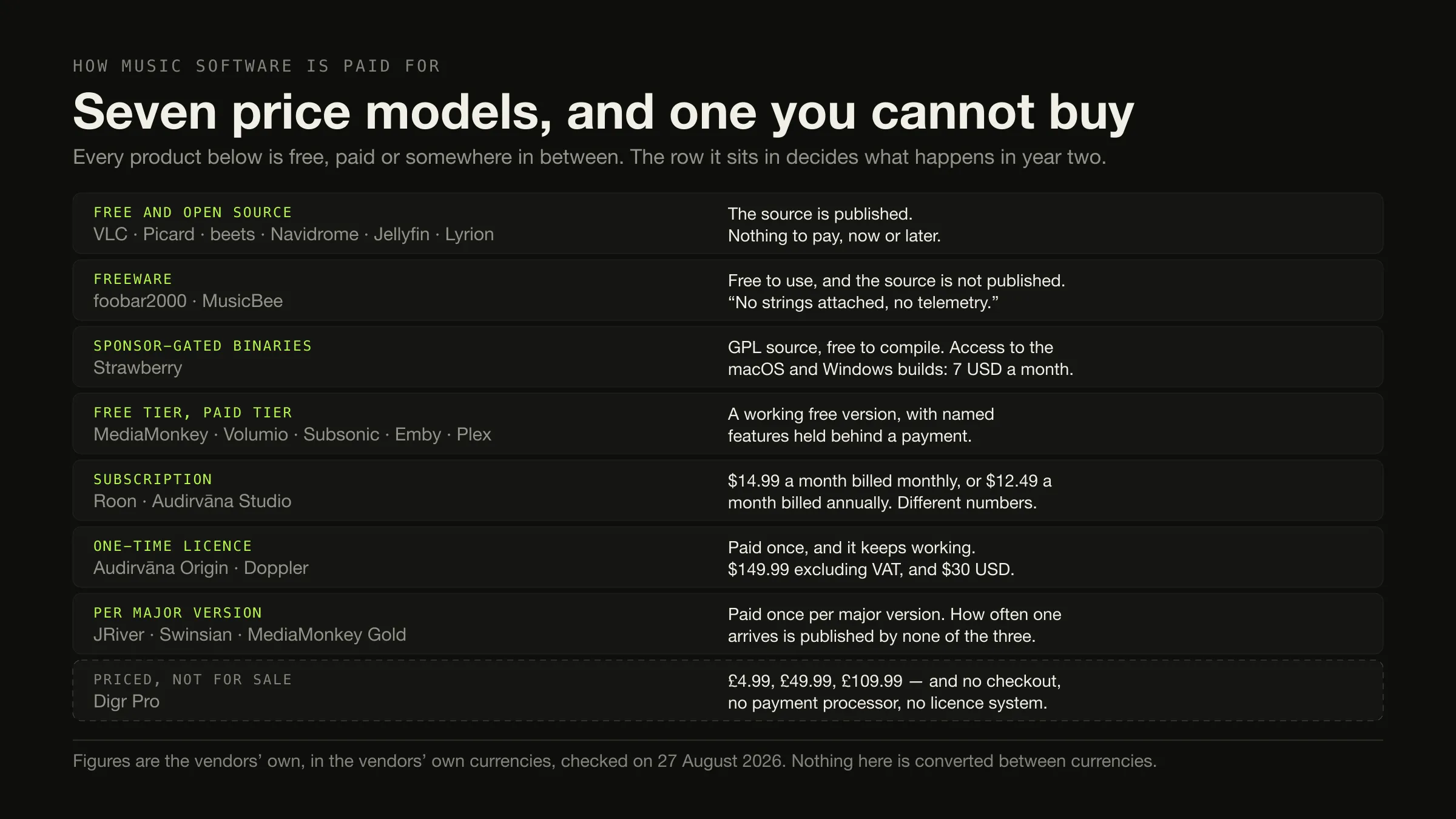Click 'The source is published' description
The width and height of the screenshot is (1456, 819).
(834, 224)
